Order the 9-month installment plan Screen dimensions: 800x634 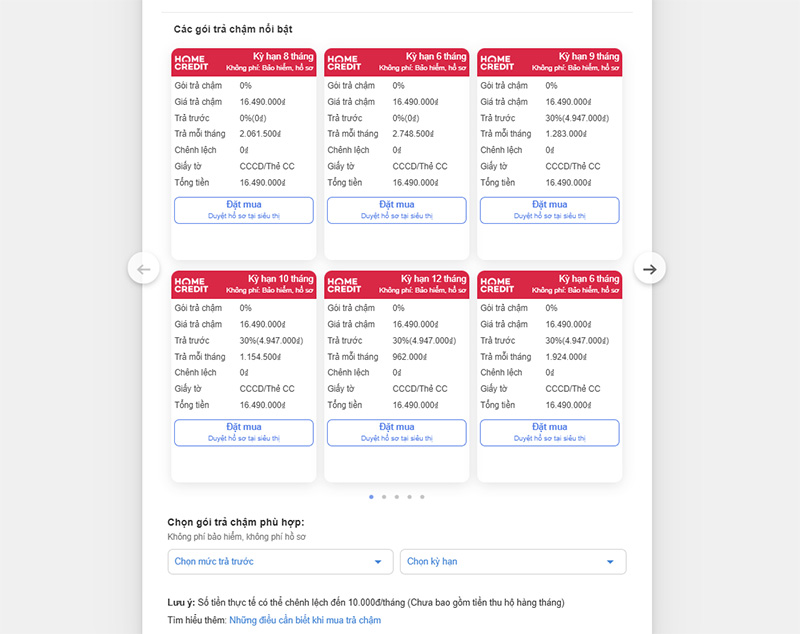[549, 210]
